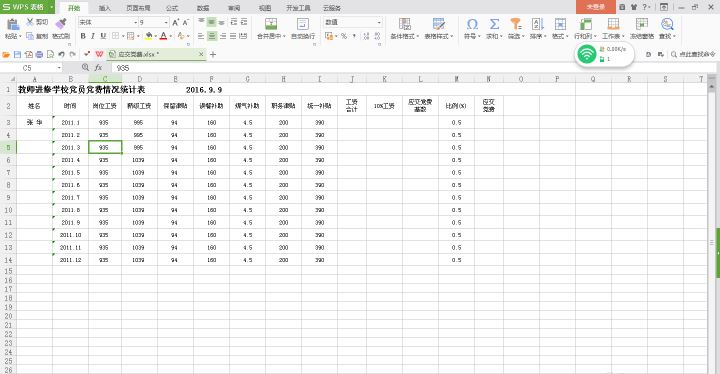Screen dimensions: 720x374
Task: Open the WPS application menu arrow
Action: [x=51, y=7]
